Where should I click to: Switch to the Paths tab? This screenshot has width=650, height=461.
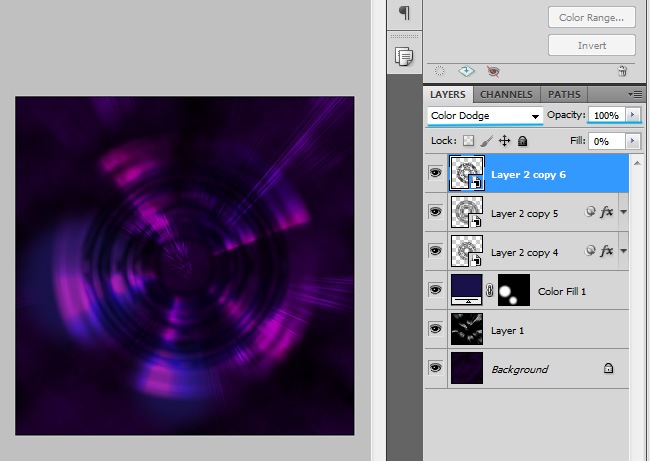point(564,95)
